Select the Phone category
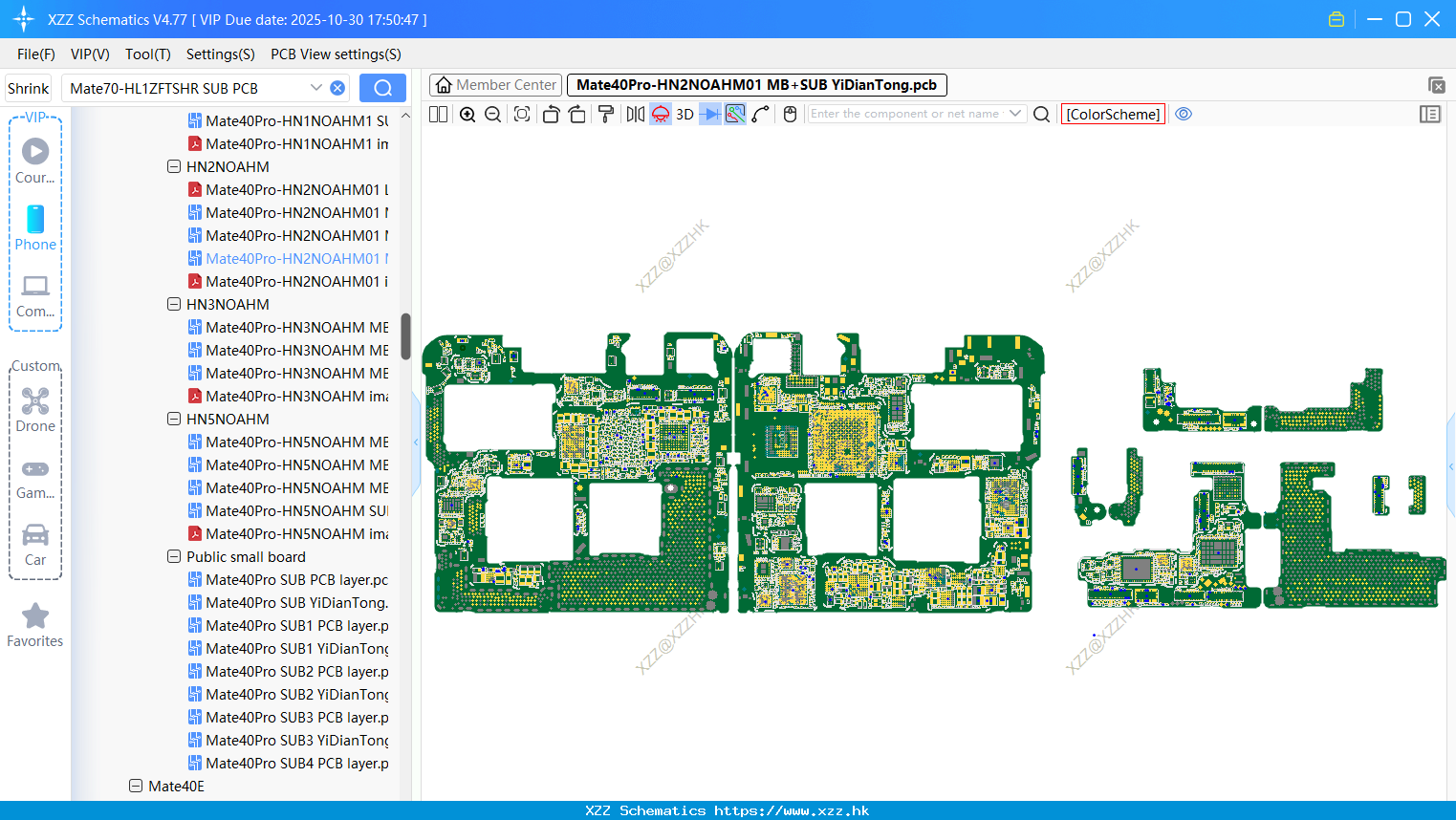Viewport: 1456px width, 820px height. click(35, 227)
